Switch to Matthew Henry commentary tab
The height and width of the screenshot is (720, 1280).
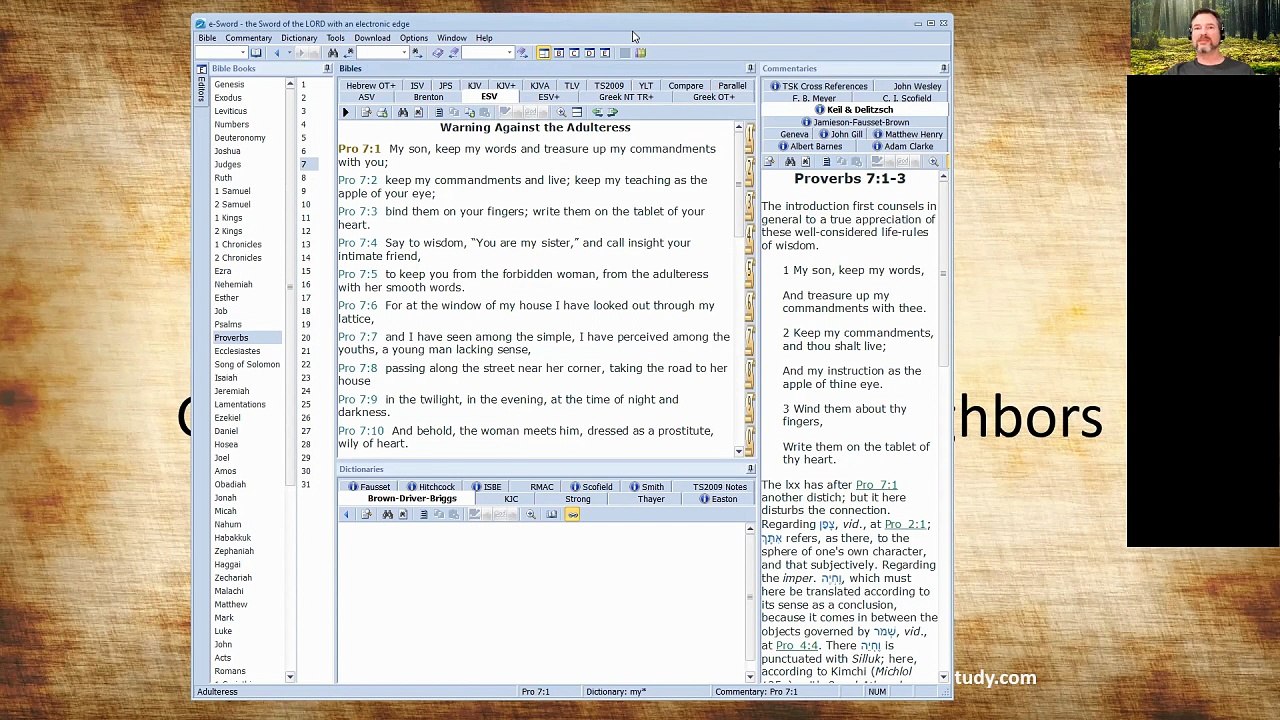click(x=909, y=134)
